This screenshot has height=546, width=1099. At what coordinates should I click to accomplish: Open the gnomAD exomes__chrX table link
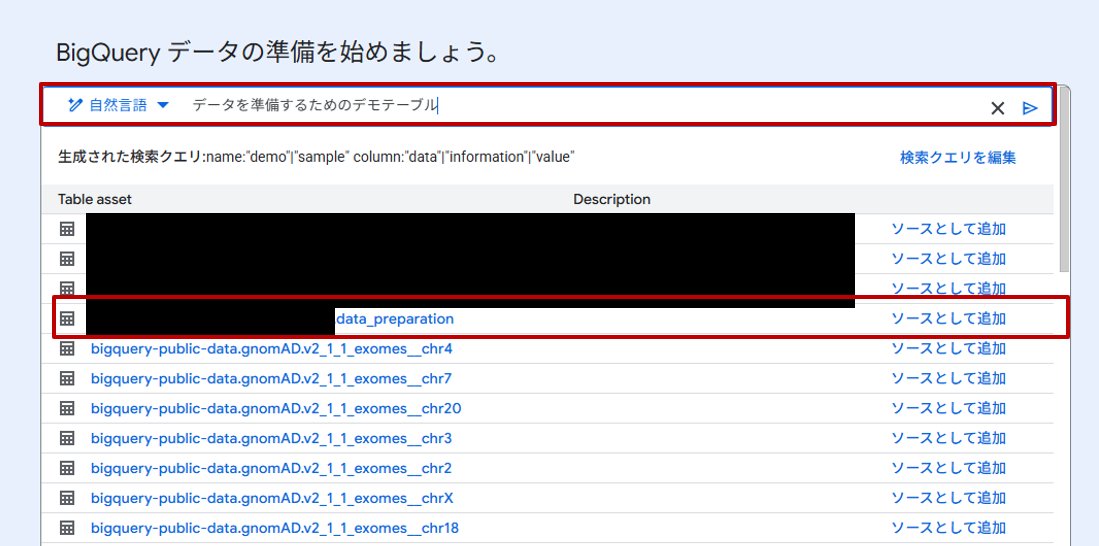tap(272, 498)
